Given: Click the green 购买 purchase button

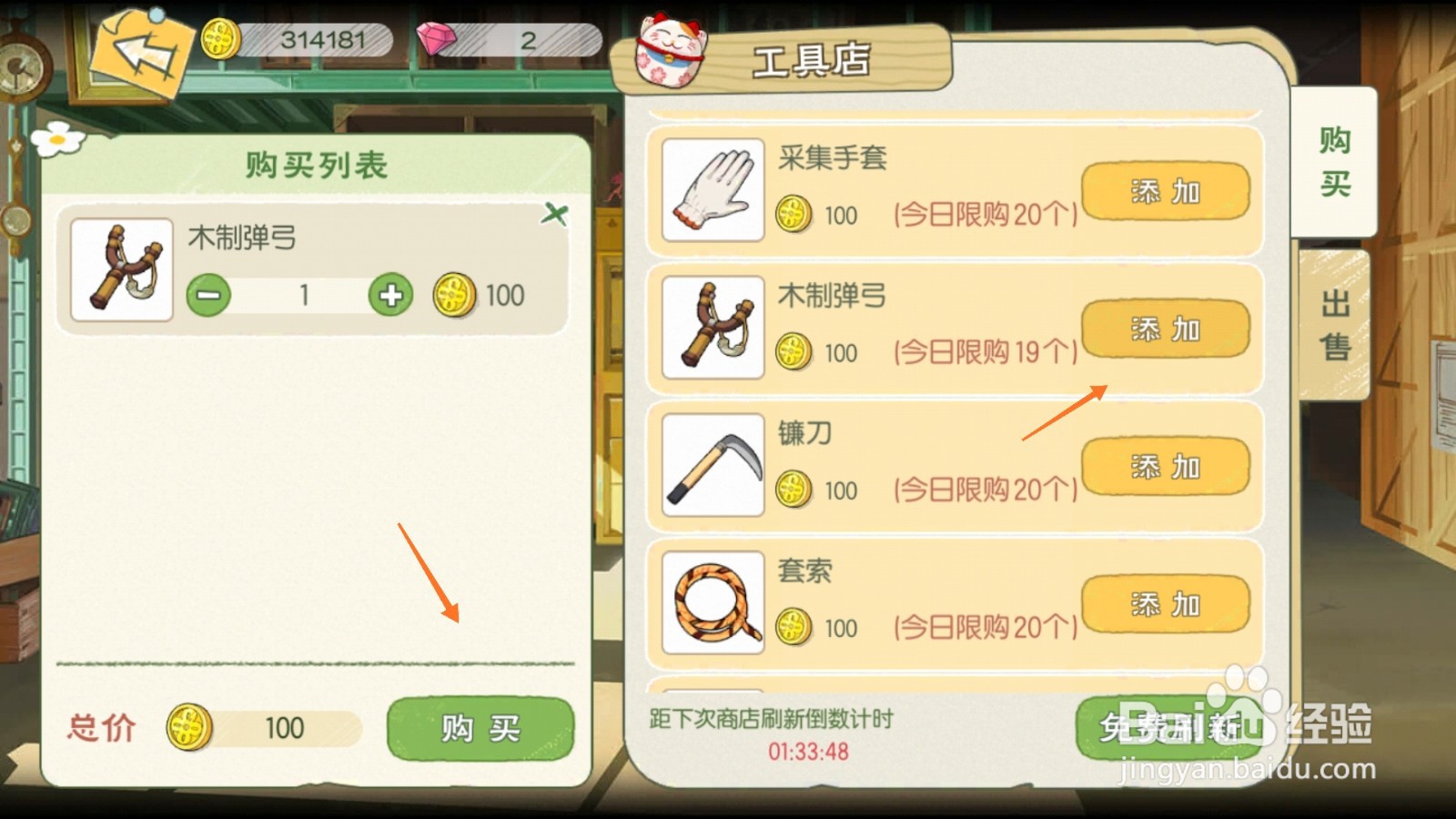Looking at the screenshot, I should pos(480,728).
